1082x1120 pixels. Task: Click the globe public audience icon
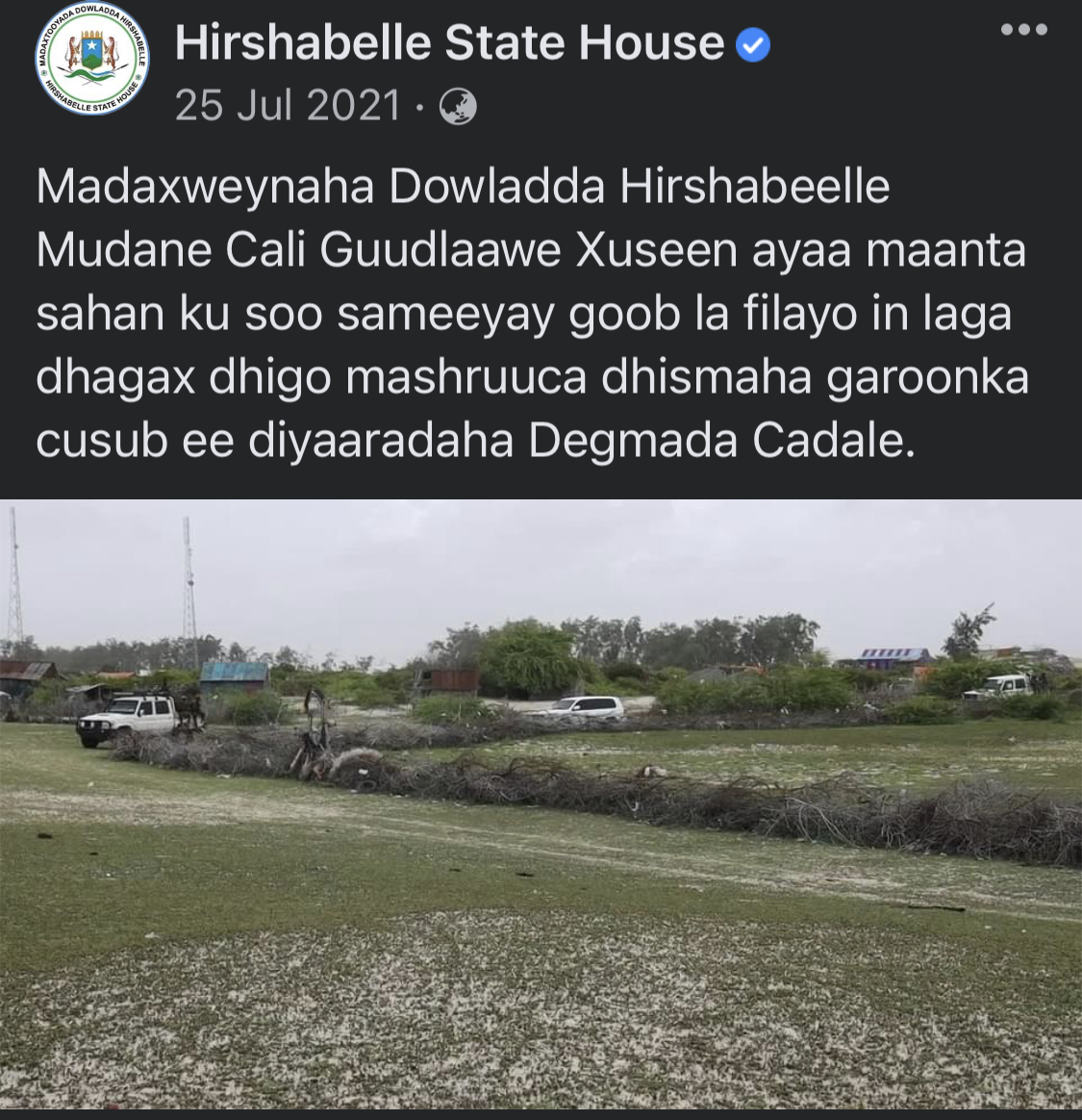pyautogui.click(x=458, y=107)
